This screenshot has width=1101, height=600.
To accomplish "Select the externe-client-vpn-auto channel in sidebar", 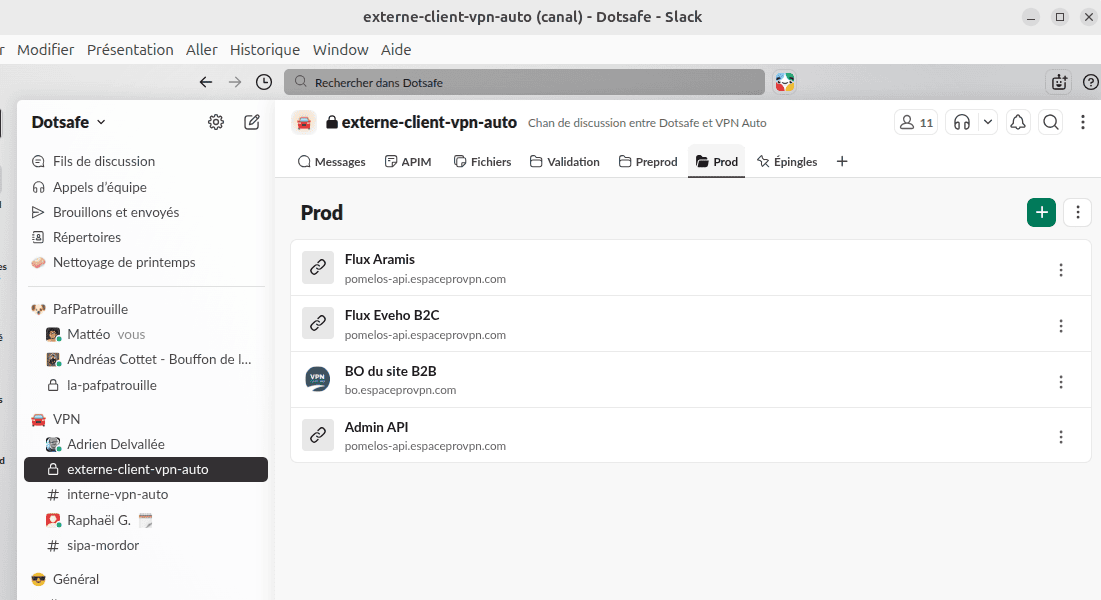I will pyautogui.click(x=146, y=469).
